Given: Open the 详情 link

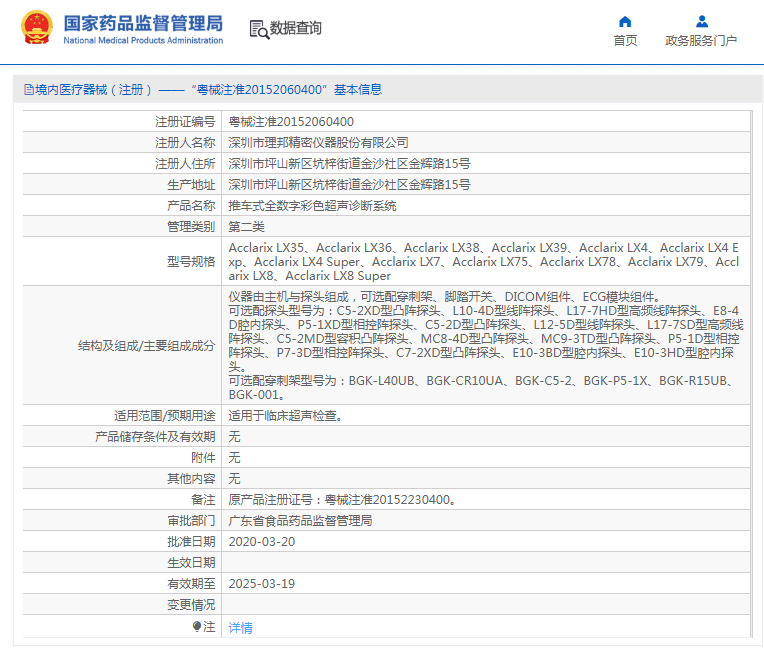Looking at the screenshot, I should [x=241, y=628].
